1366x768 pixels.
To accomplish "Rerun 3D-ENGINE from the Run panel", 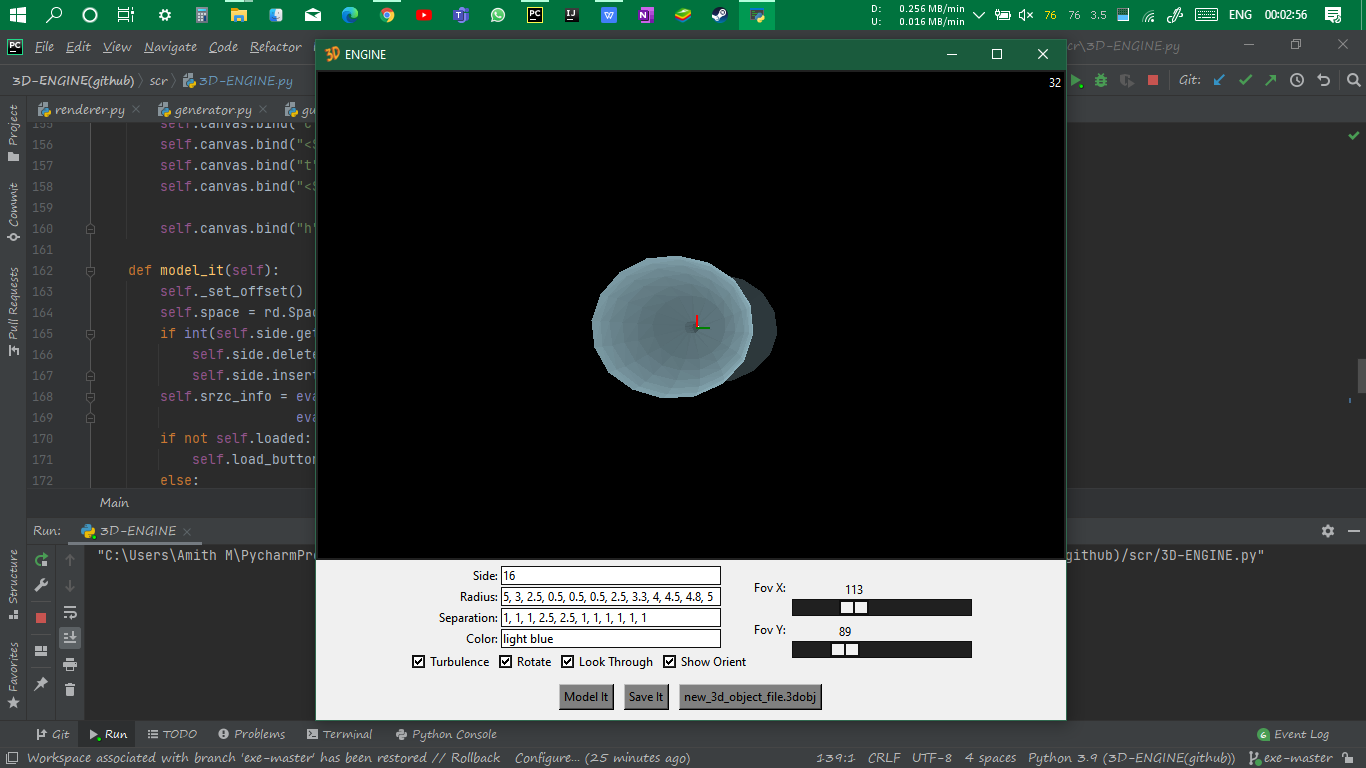I will click(x=41, y=559).
